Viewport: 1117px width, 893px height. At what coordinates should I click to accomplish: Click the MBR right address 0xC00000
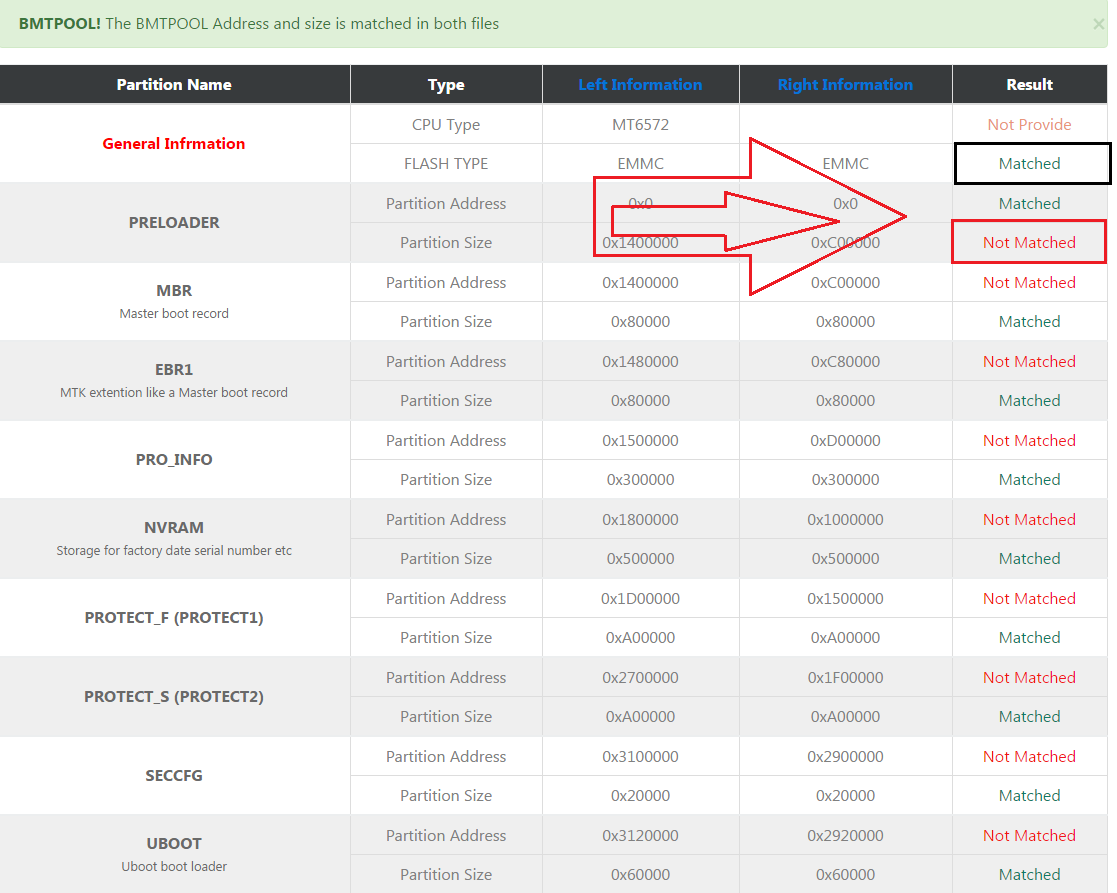click(x=846, y=283)
